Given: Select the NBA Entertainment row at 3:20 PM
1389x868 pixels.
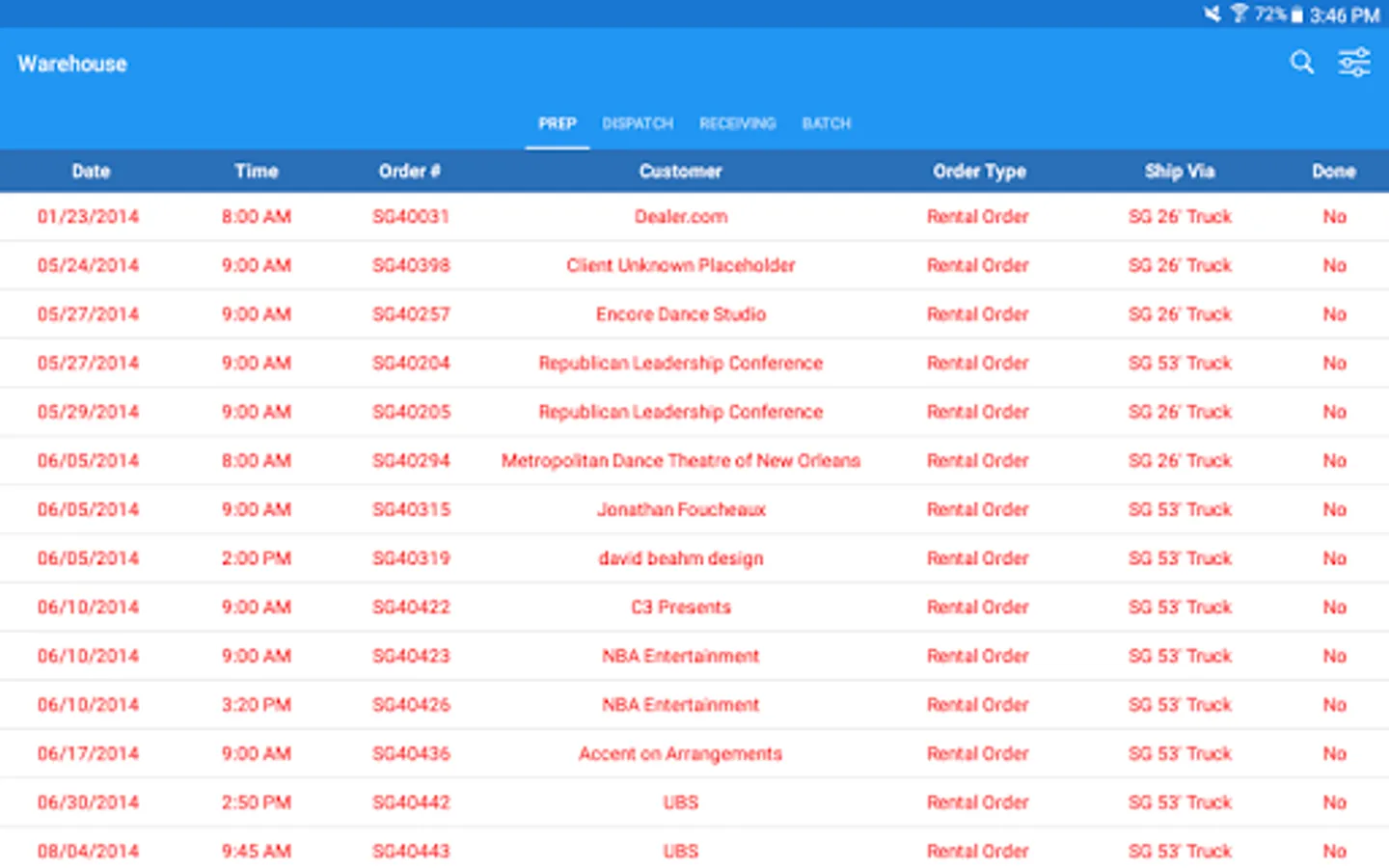Looking at the screenshot, I should [x=680, y=704].
